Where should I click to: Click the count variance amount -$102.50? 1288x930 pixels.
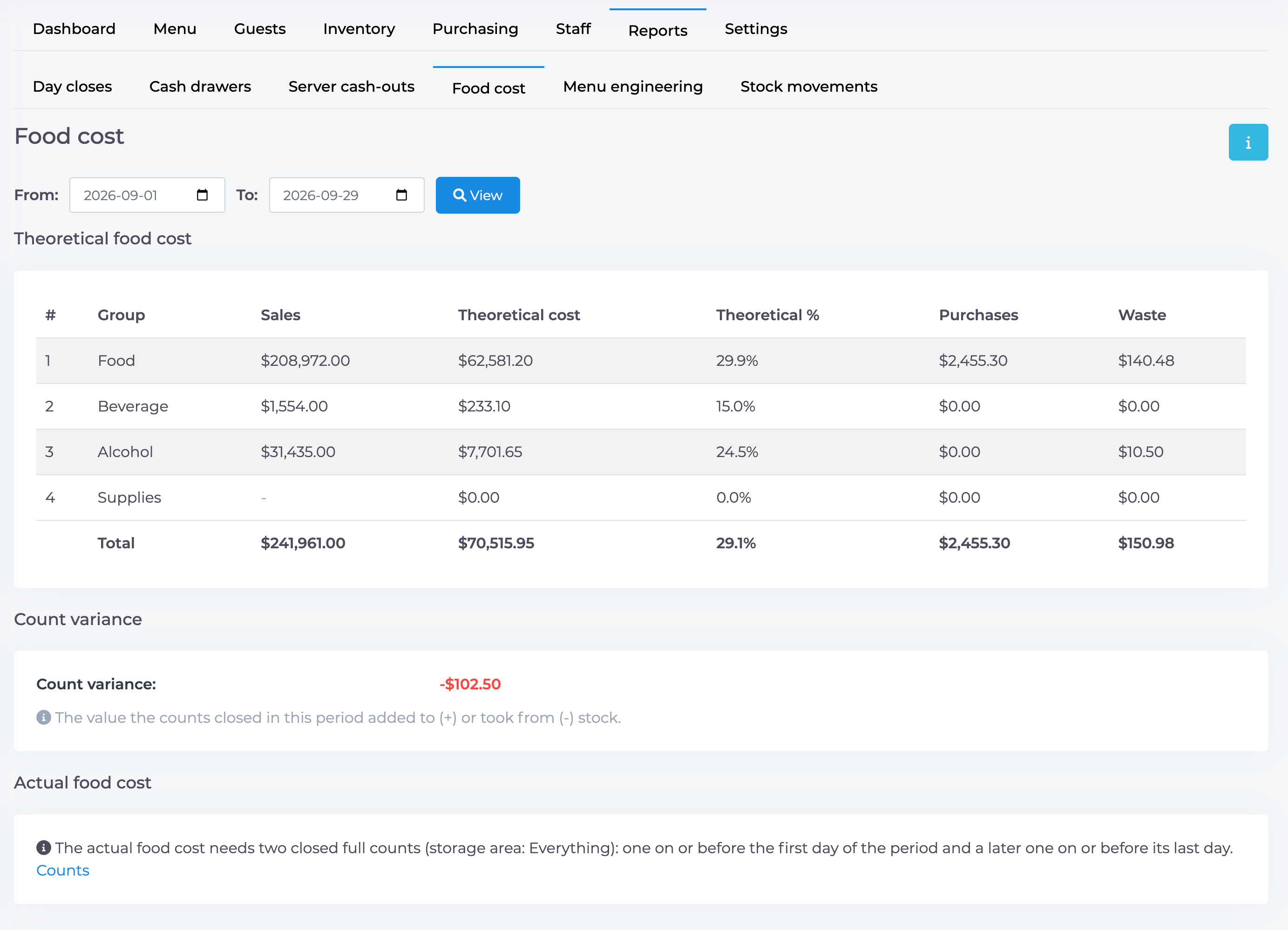pos(470,684)
